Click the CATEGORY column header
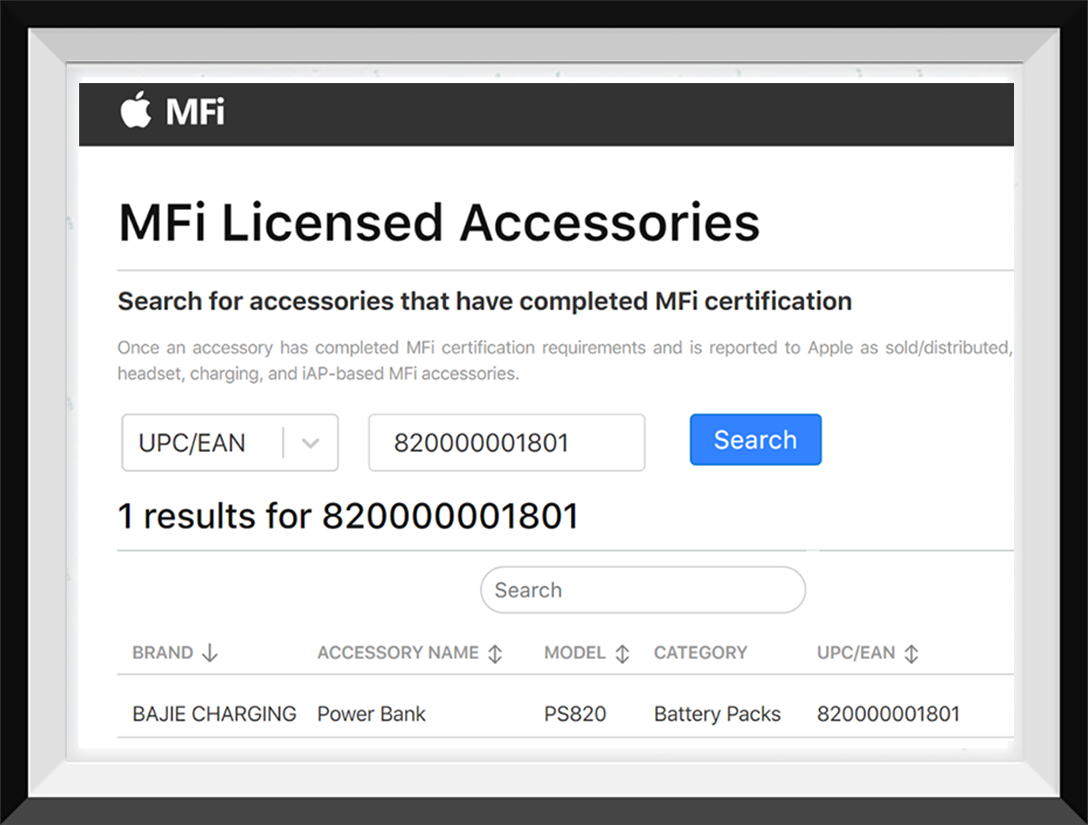 click(700, 652)
